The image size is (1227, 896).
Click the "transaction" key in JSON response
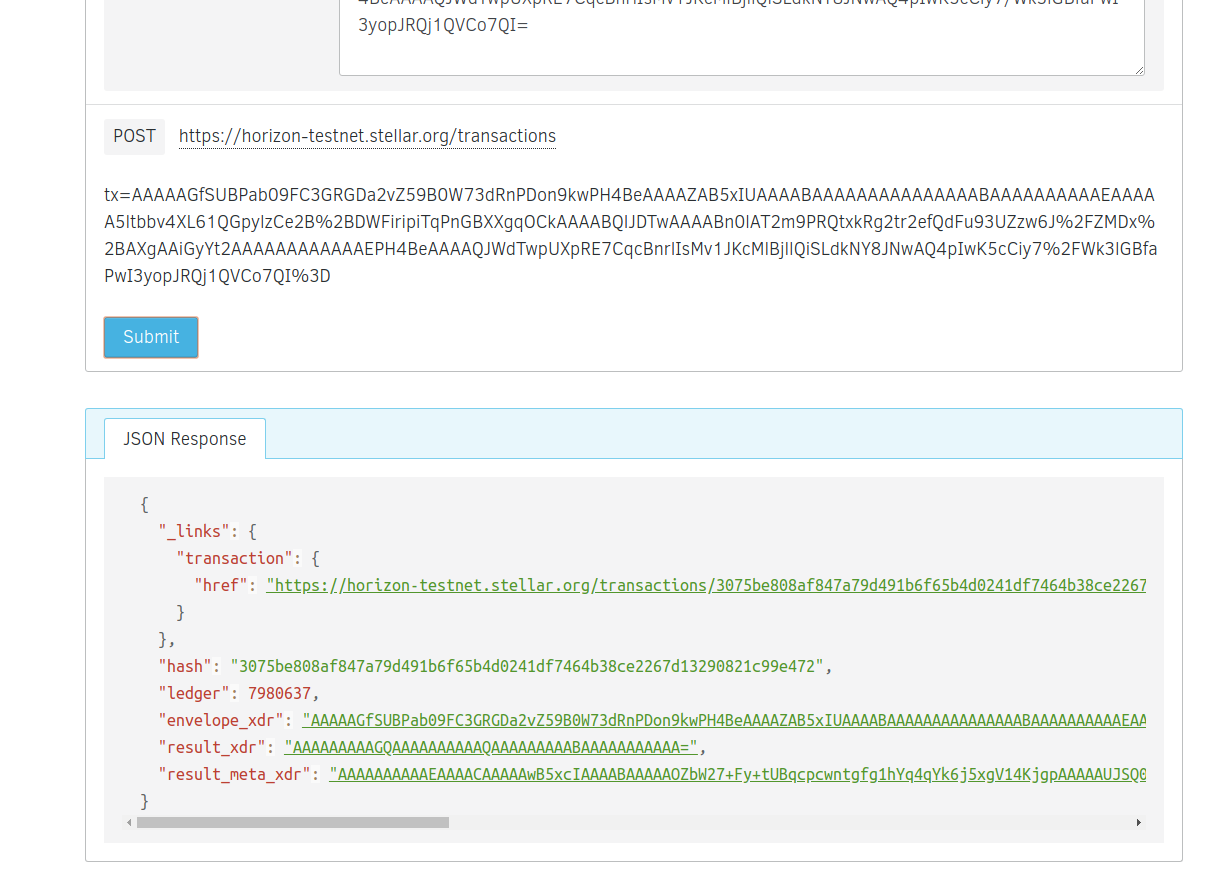pos(235,558)
